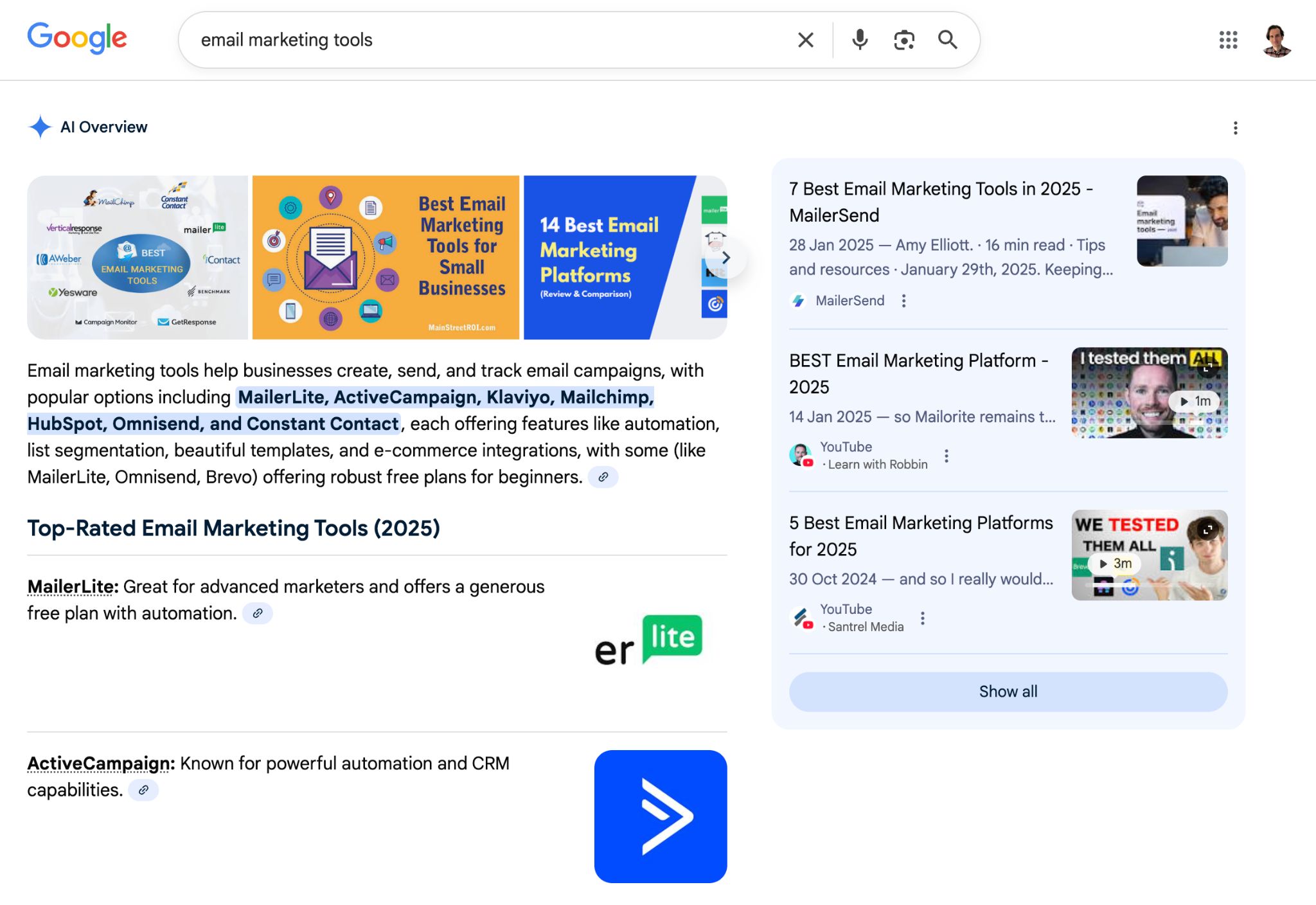Click the AI Overview sparkle icon
The image size is (1316, 905).
click(40, 127)
